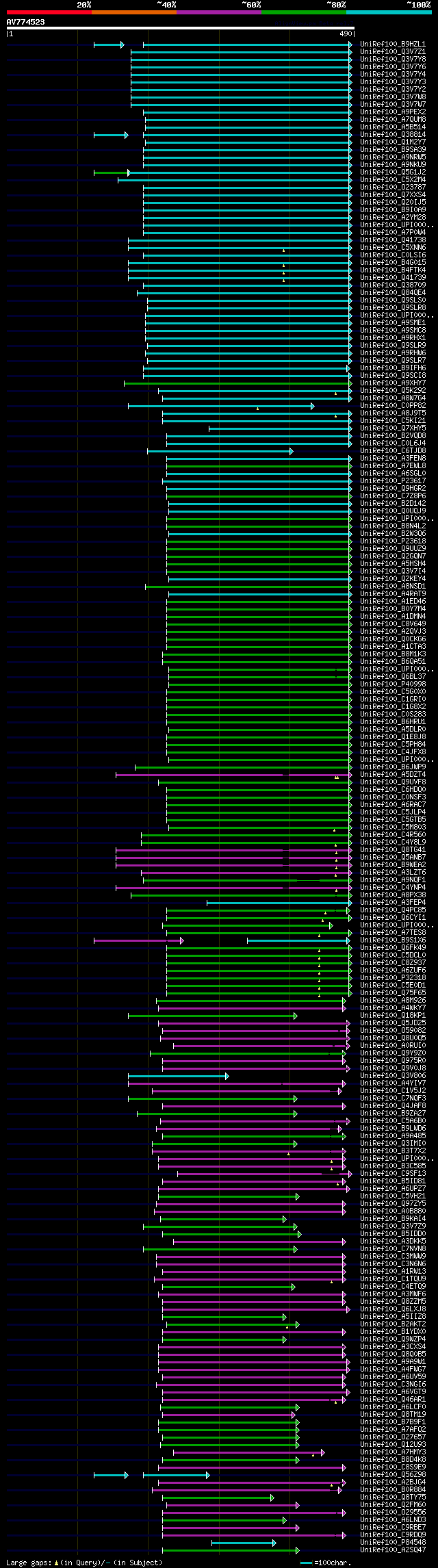Image resolution: width=438 pixels, height=1568 pixels.
Task: Open the UniRef100_A3FEP4 hit link
Action: pyautogui.click(x=393, y=903)
